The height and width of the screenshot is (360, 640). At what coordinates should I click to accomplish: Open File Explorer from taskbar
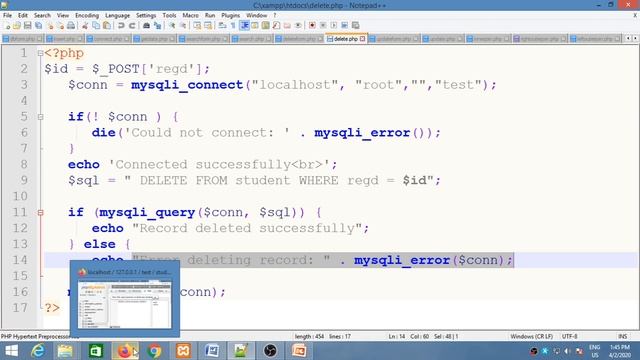[65, 351]
